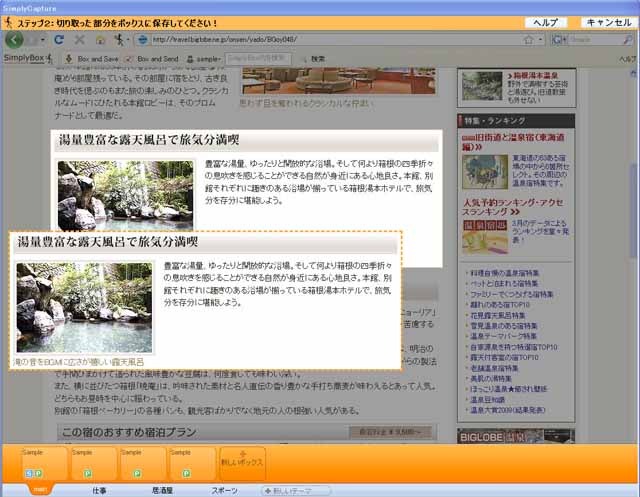
Task: Click the 検索 search button
Action: 313,59
